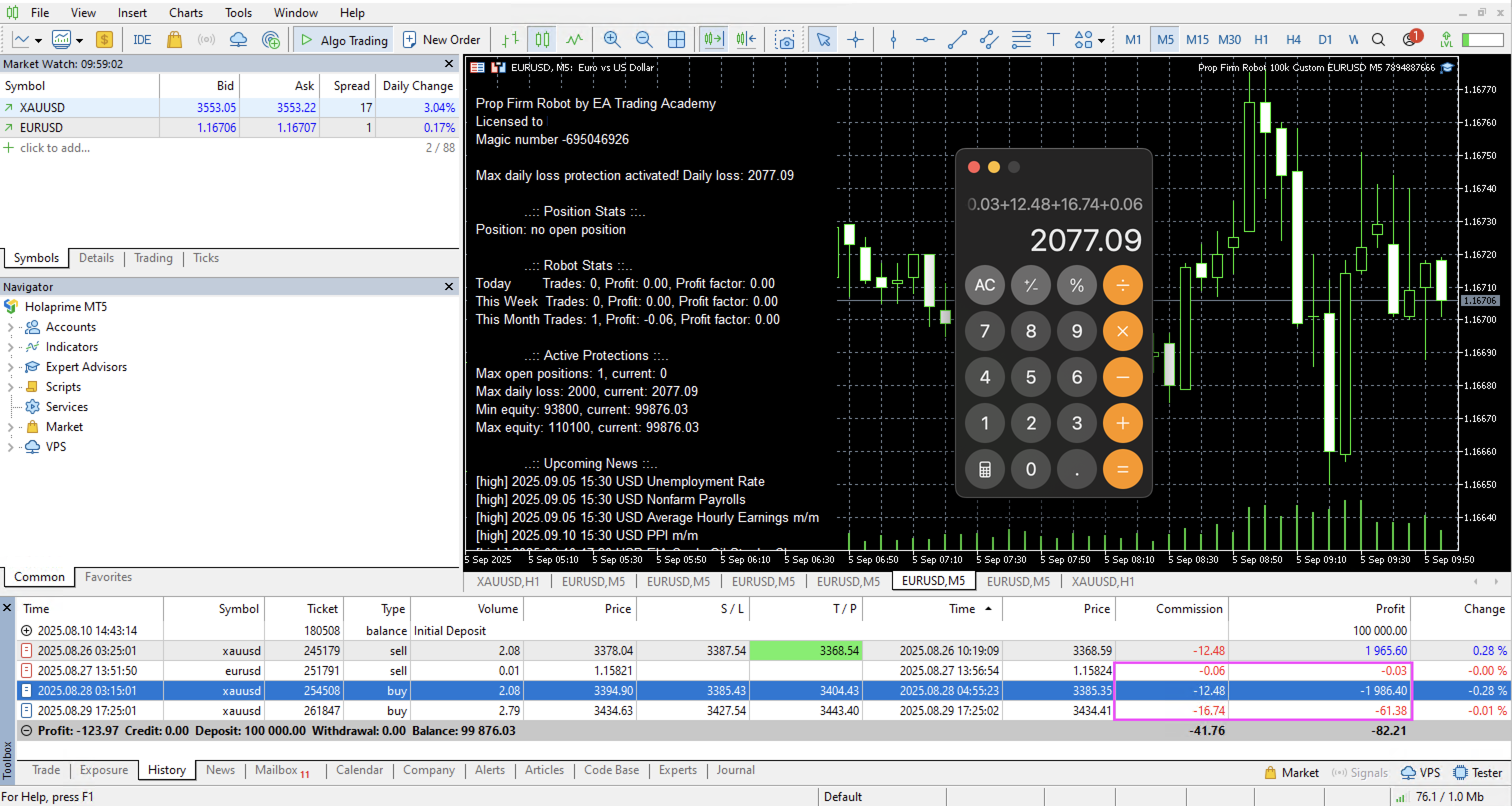Open the Tools menu
Viewport: 1512px width, 806px height.
click(x=238, y=12)
